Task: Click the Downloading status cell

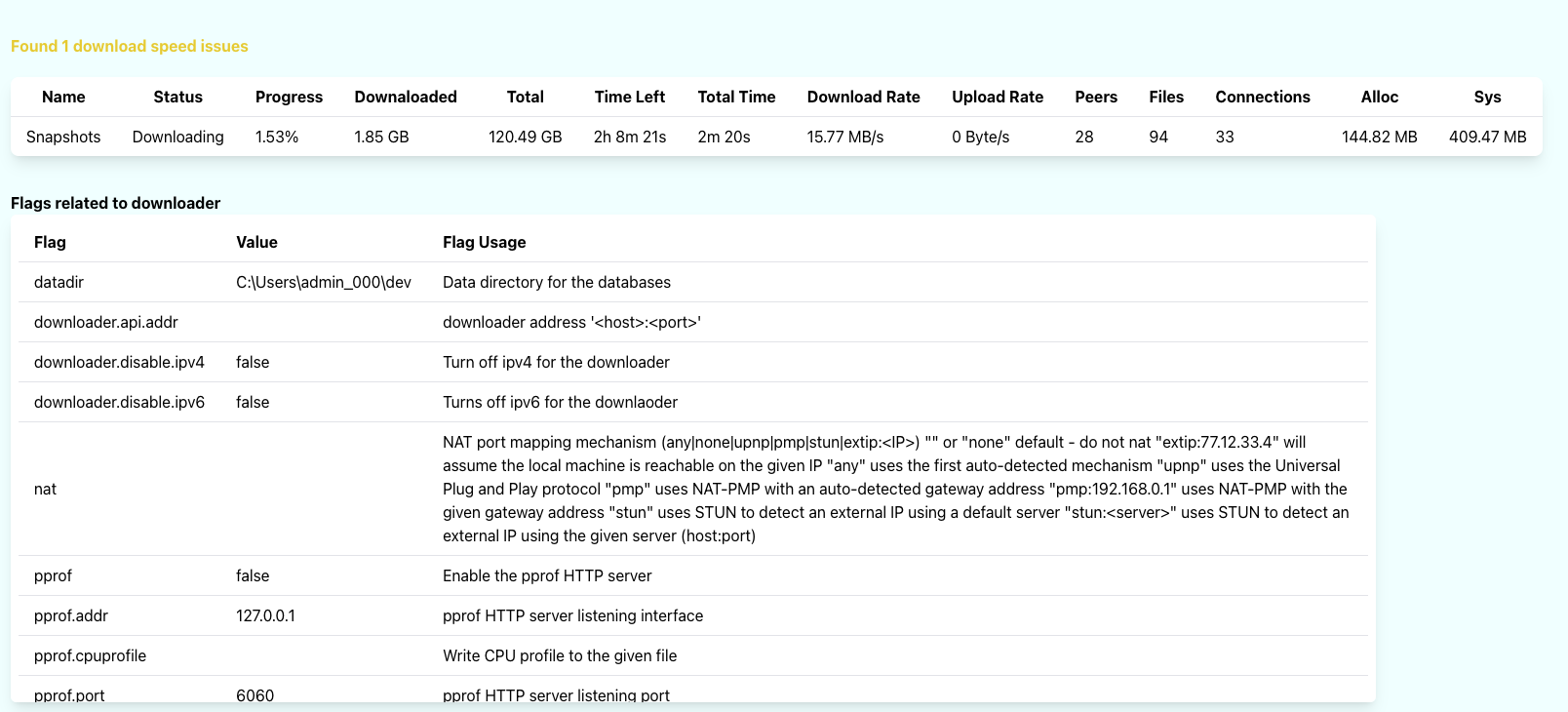Action: pos(177,137)
